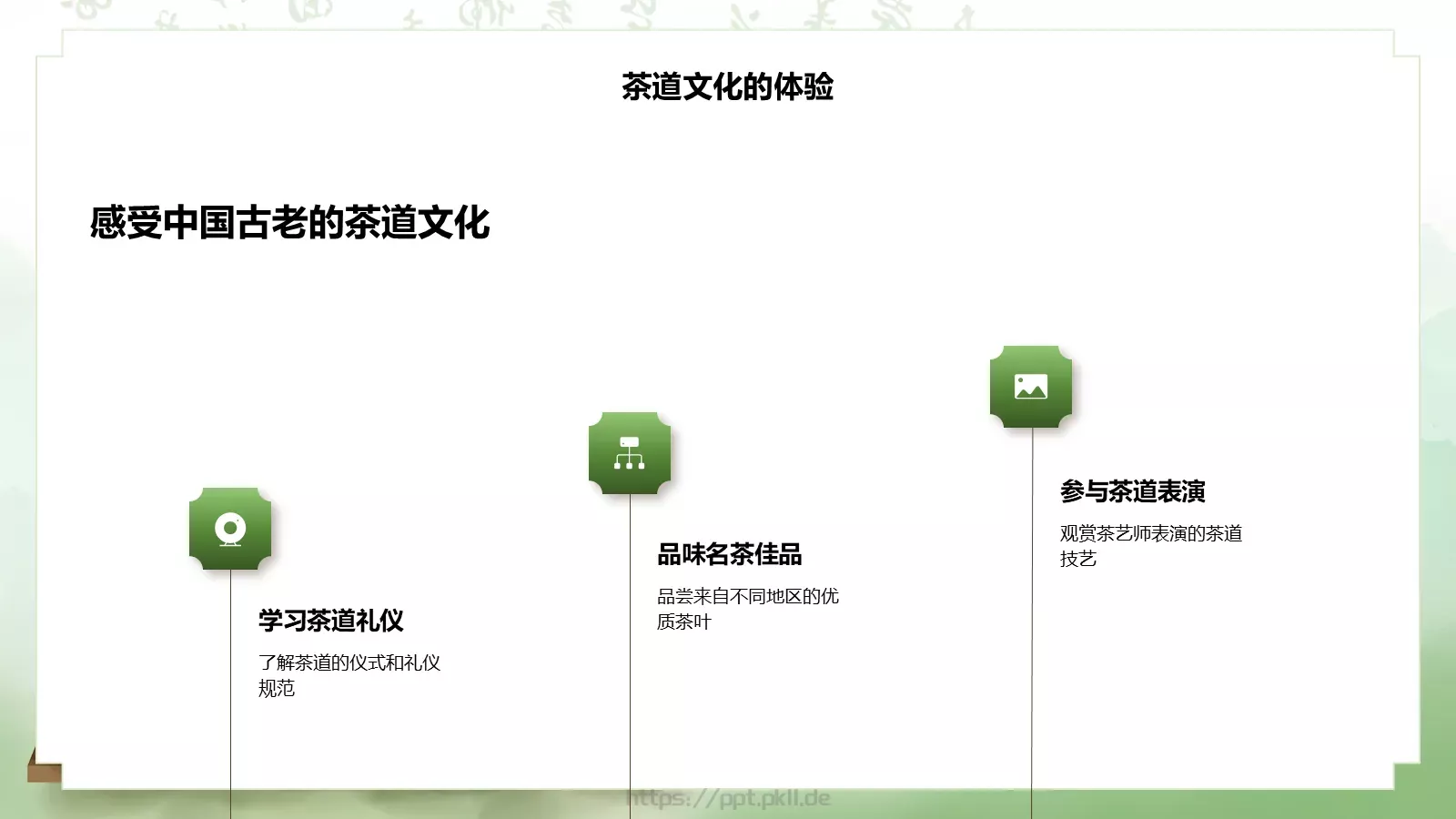Viewport: 1456px width, 819px height.
Task: Click the picture icon above 参与茶道表演
Action: (1031, 387)
